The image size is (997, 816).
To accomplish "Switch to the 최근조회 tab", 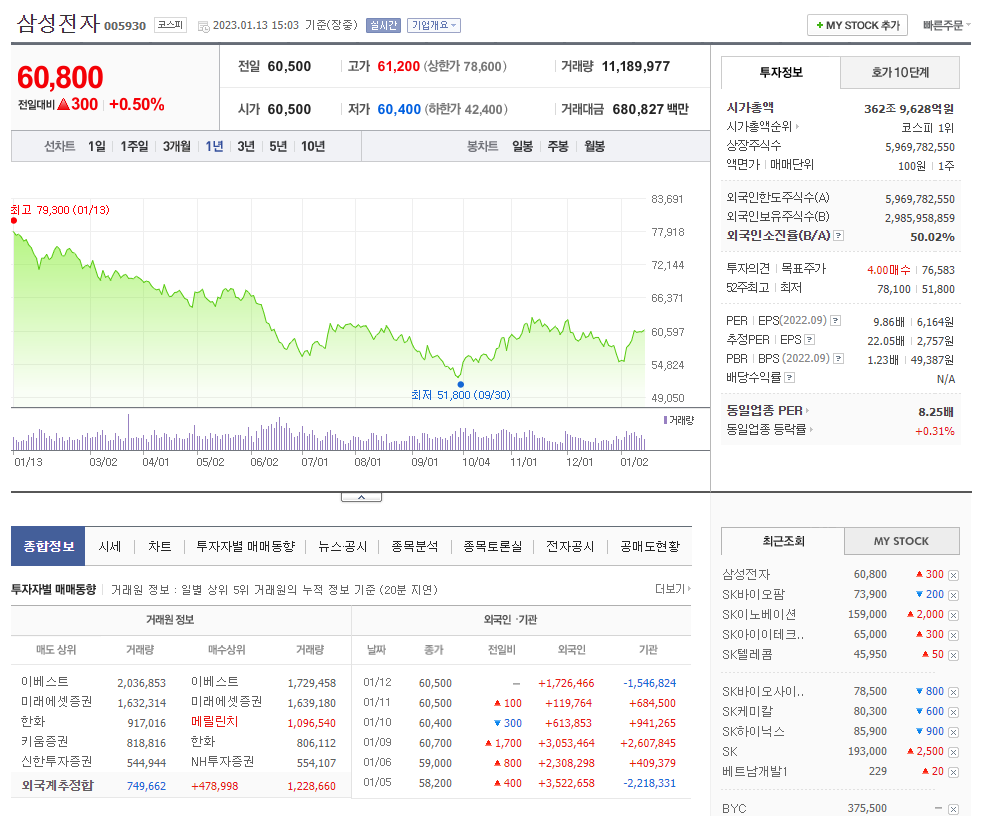I will click(x=783, y=541).
